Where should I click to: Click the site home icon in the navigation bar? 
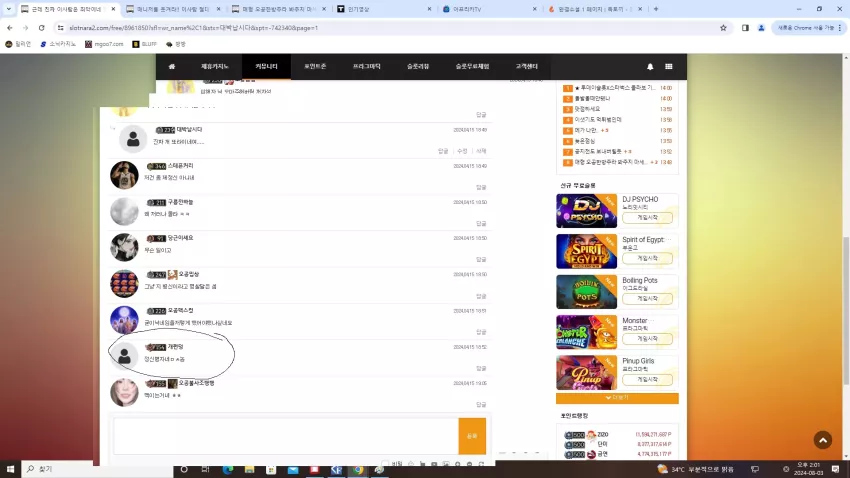(172, 67)
